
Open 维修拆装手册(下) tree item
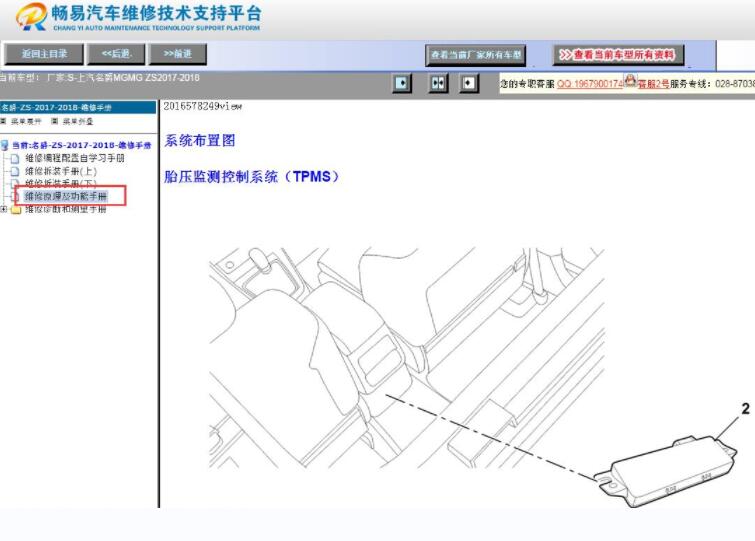[x=61, y=183]
